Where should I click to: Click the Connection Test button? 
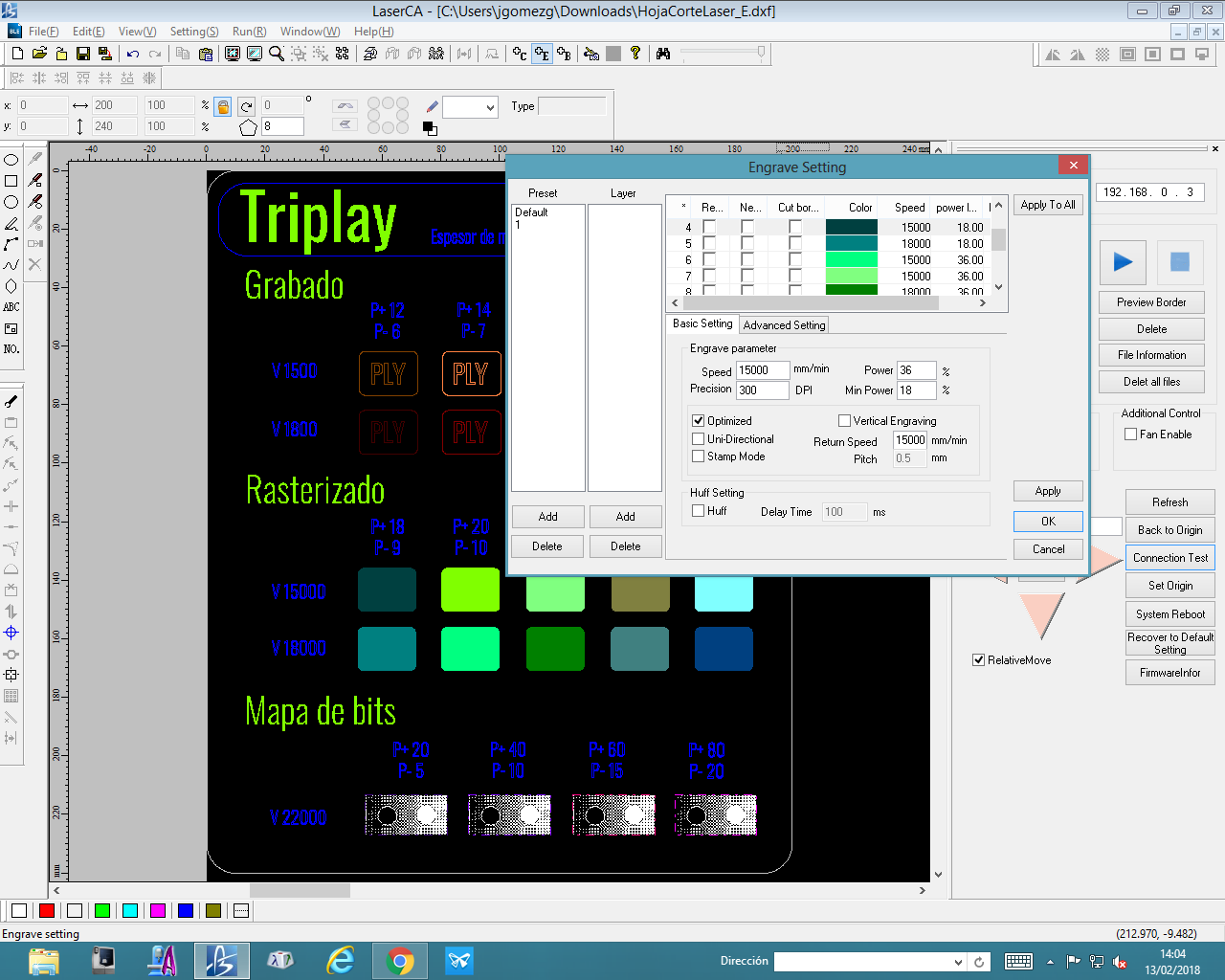1170,558
